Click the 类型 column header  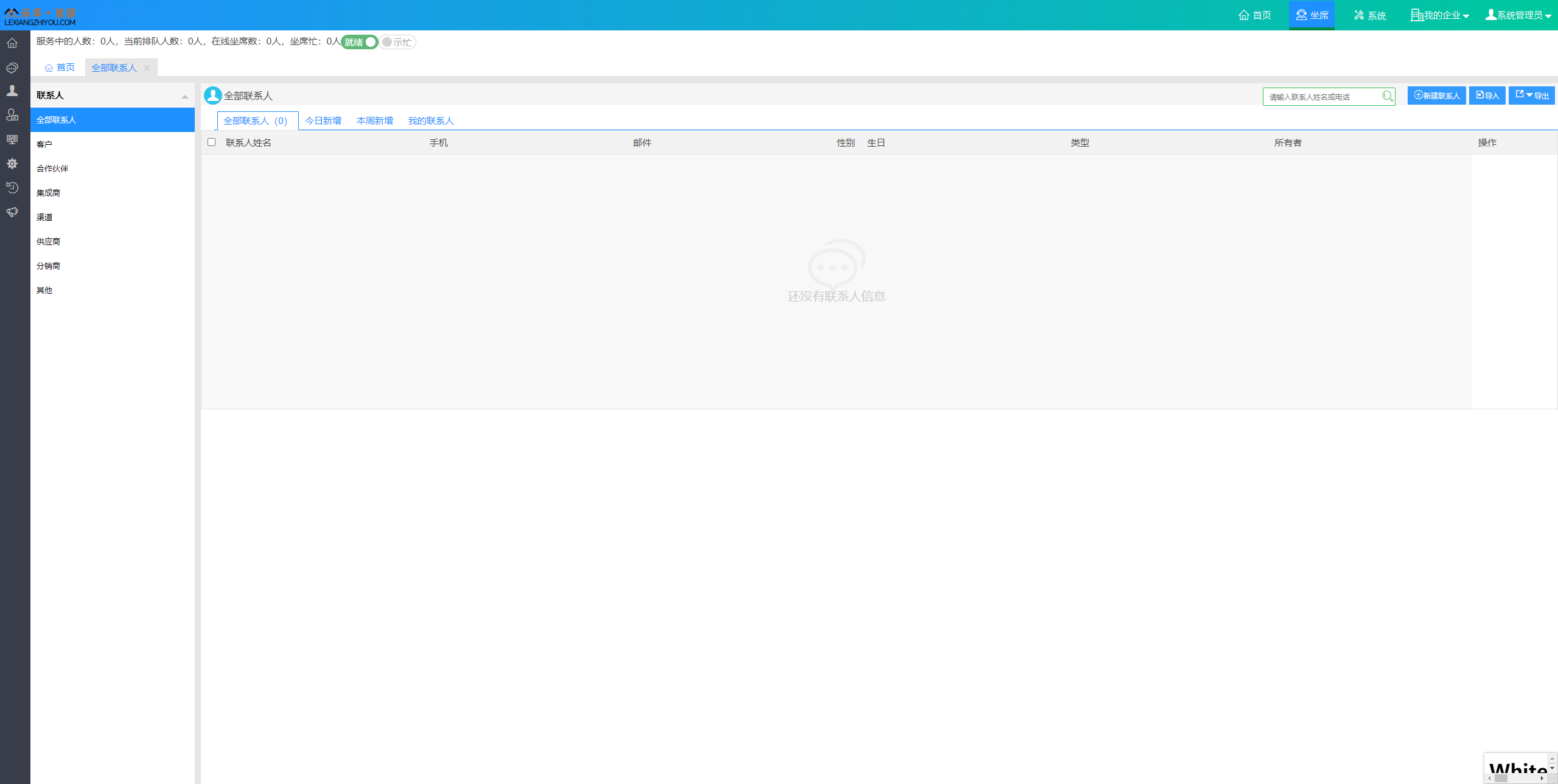[1080, 142]
